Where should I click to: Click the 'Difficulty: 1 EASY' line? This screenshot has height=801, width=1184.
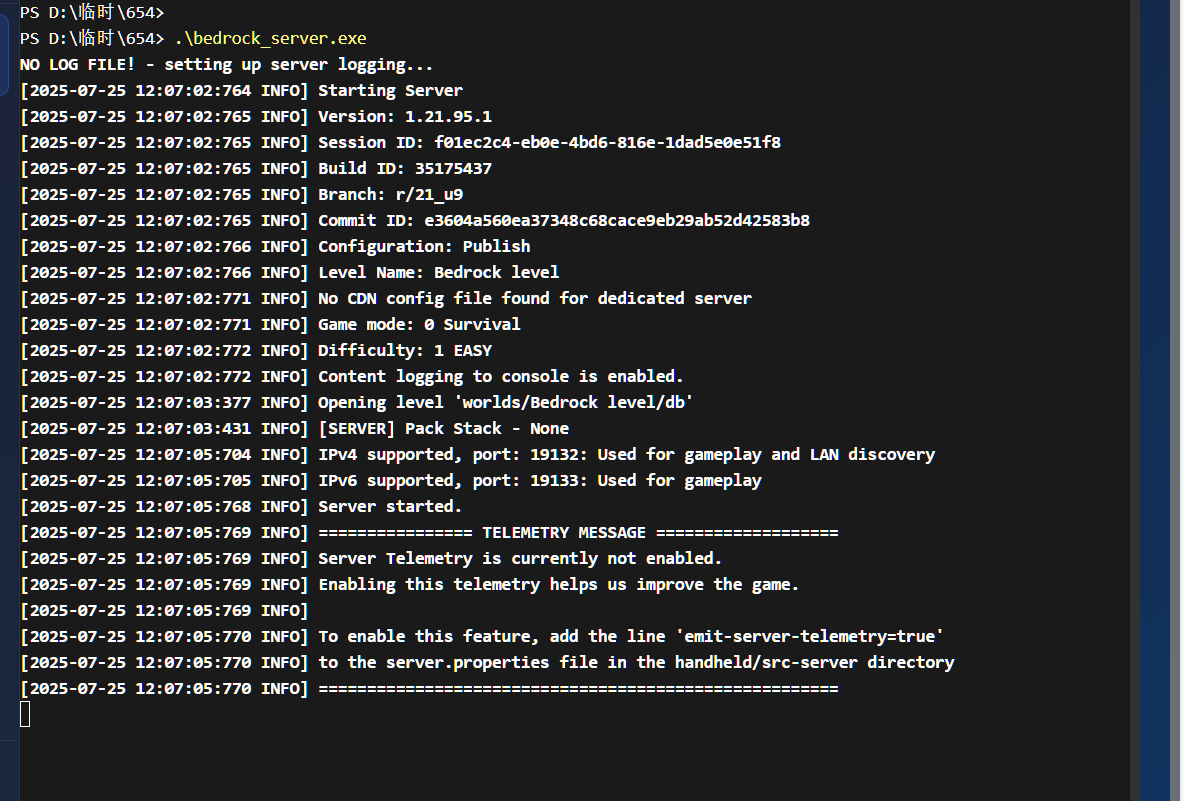pyautogui.click(x=404, y=351)
